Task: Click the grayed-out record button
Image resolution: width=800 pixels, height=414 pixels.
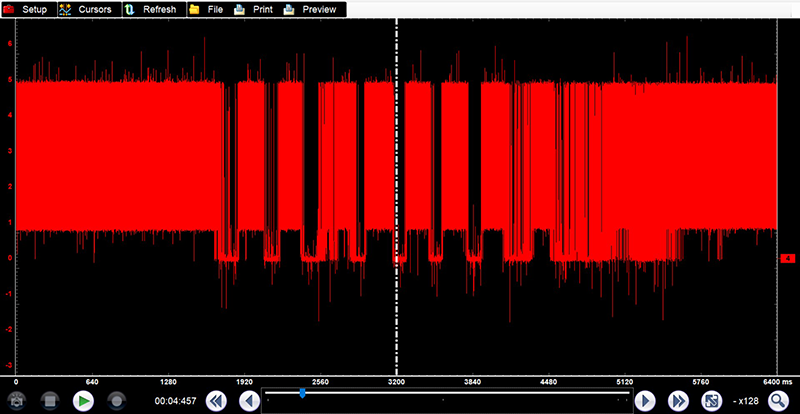Action: [x=117, y=400]
